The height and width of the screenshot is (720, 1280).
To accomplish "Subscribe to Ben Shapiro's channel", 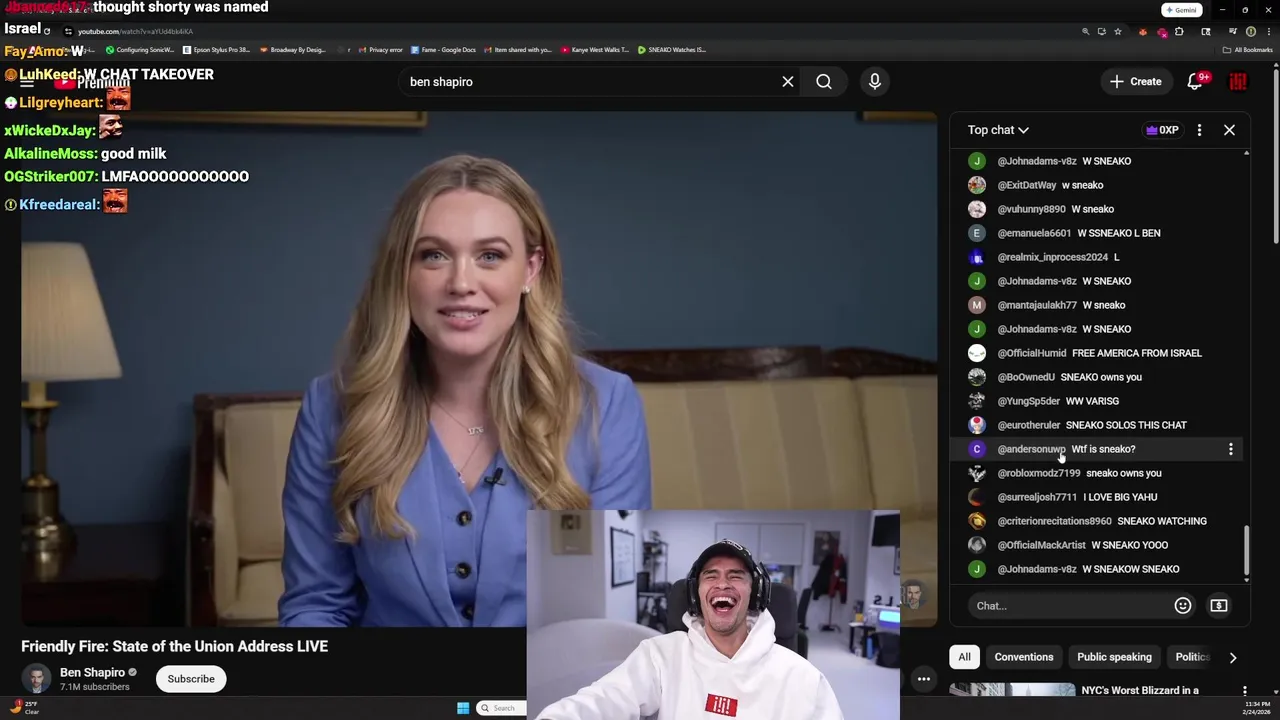I will tap(191, 679).
